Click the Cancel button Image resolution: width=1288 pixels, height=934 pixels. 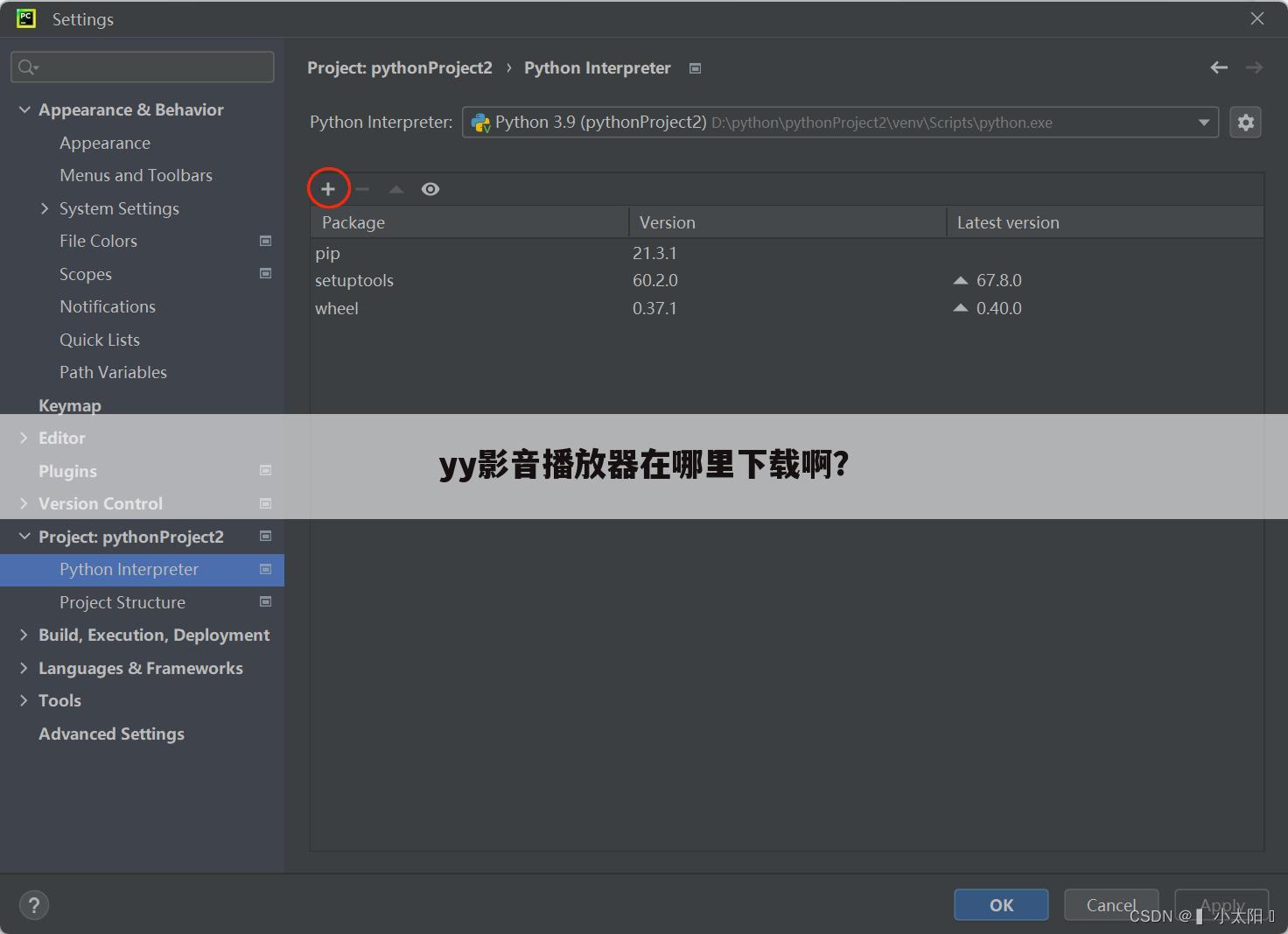pyautogui.click(x=1111, y=905)
